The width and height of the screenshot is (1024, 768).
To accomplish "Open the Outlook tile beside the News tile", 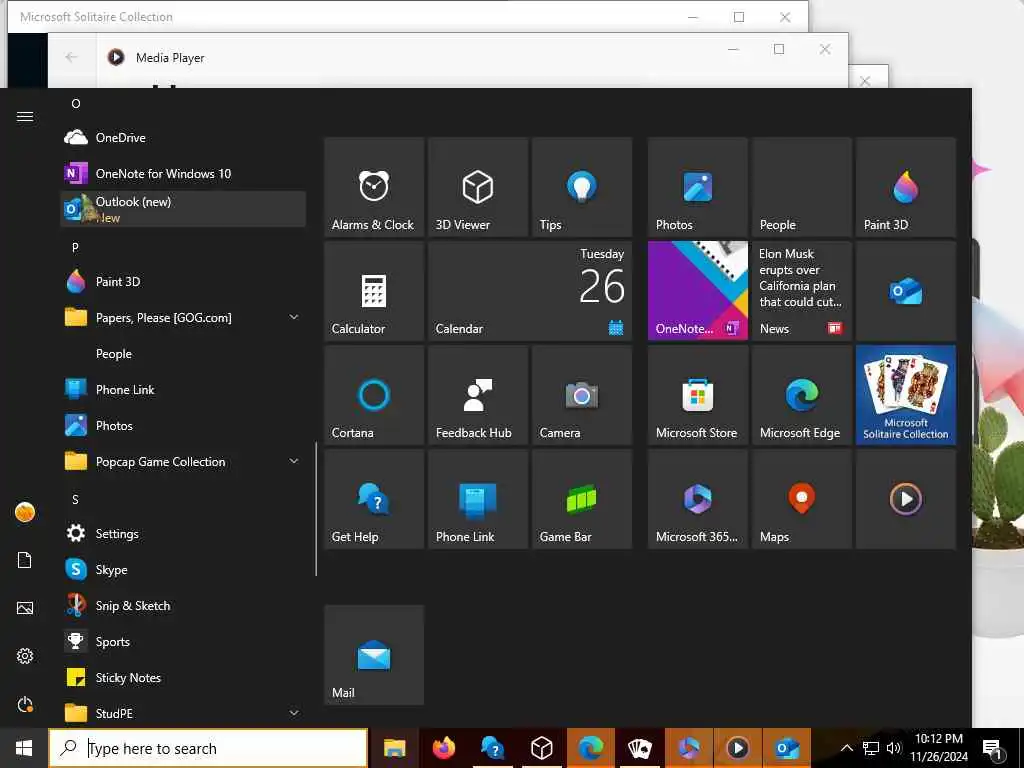I will pyautogui.click(x=906, y=291).
